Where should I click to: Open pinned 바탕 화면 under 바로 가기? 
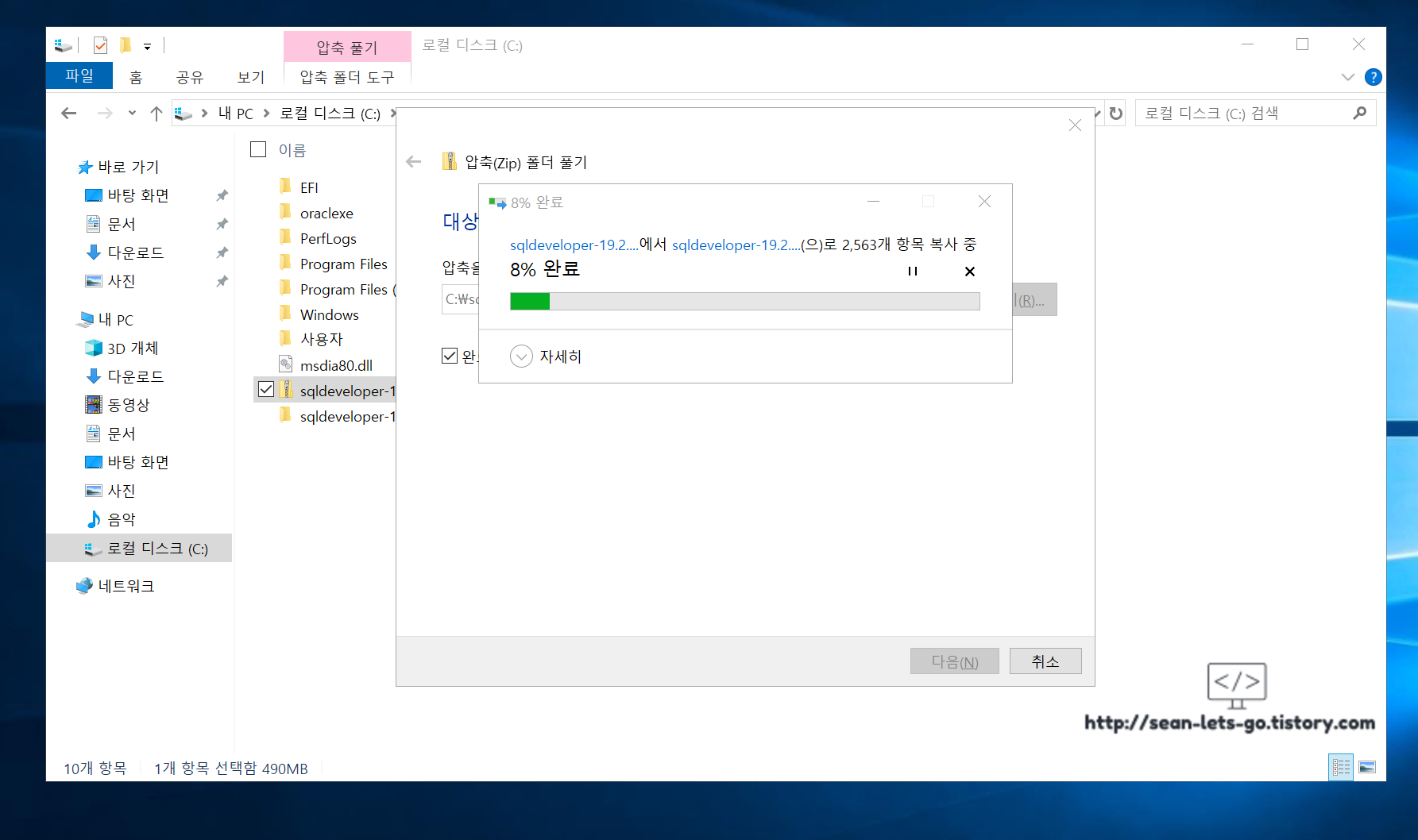click(137, 195)
